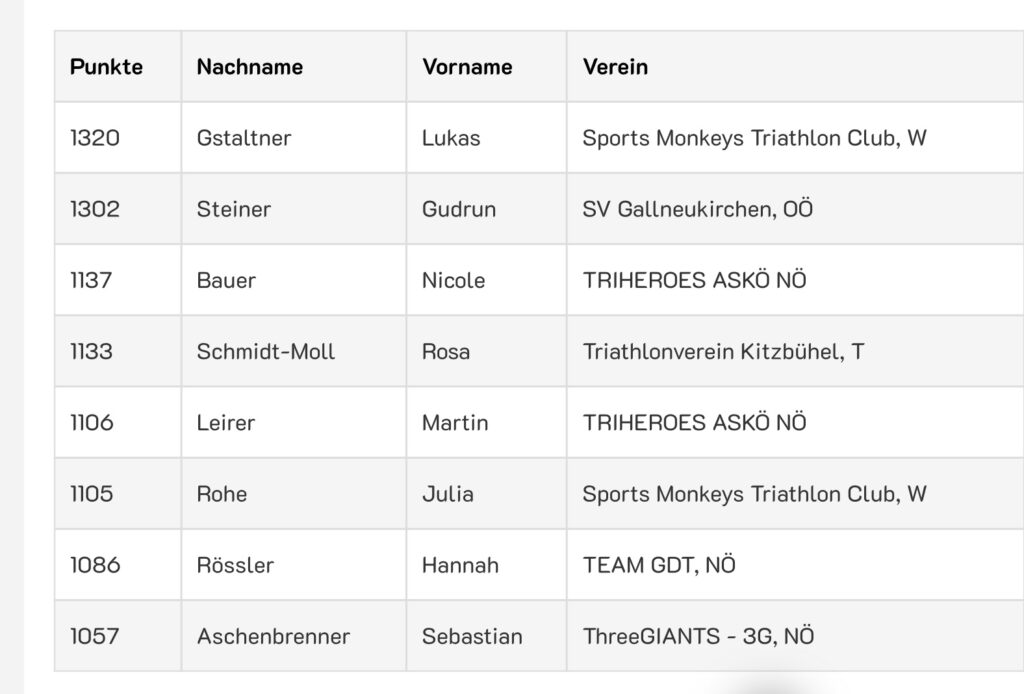1024x694 pixels.
Task: Click the TEAM GDT, NÖ cell
Action: [659, 564]
